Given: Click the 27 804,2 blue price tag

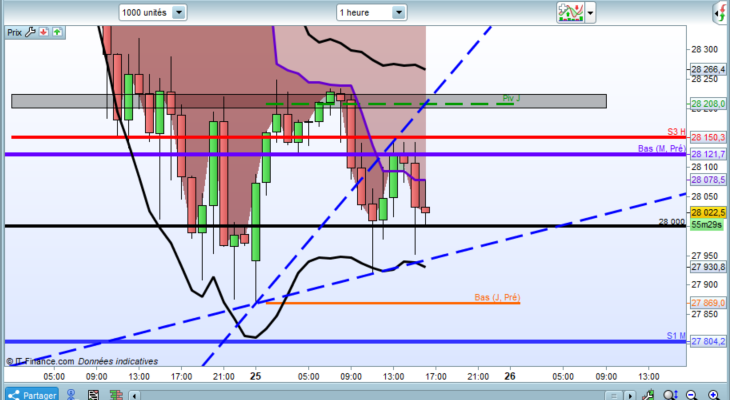Looking at the screenshot, I should 708,341.
